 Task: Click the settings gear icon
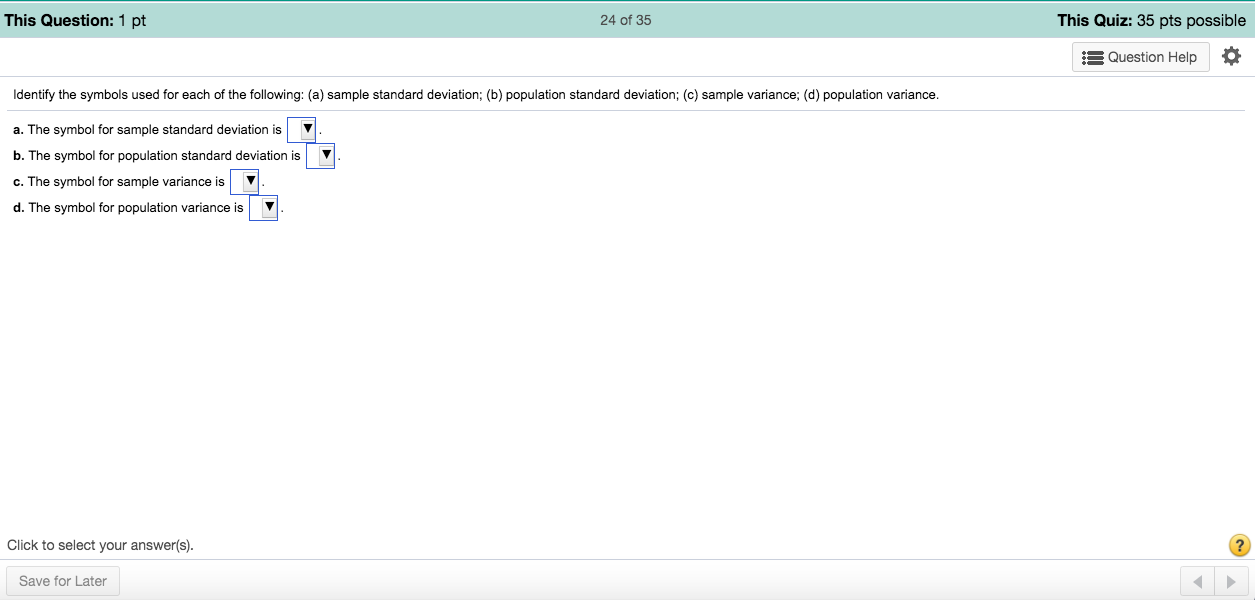(x=1231, y=56)
